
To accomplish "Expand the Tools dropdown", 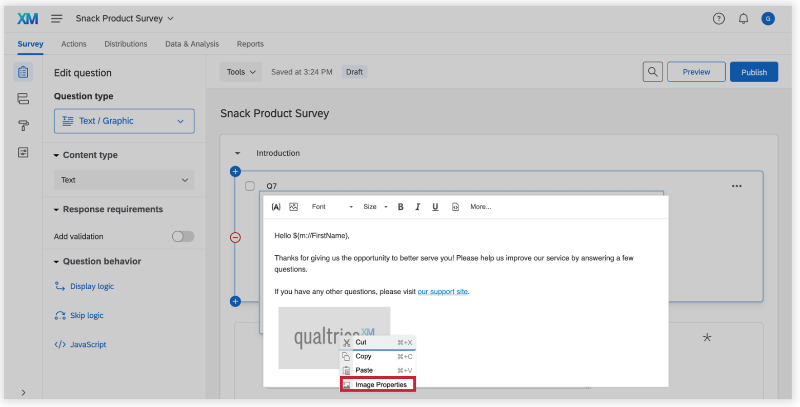I will pyautogui.click(x=241, y=72).
